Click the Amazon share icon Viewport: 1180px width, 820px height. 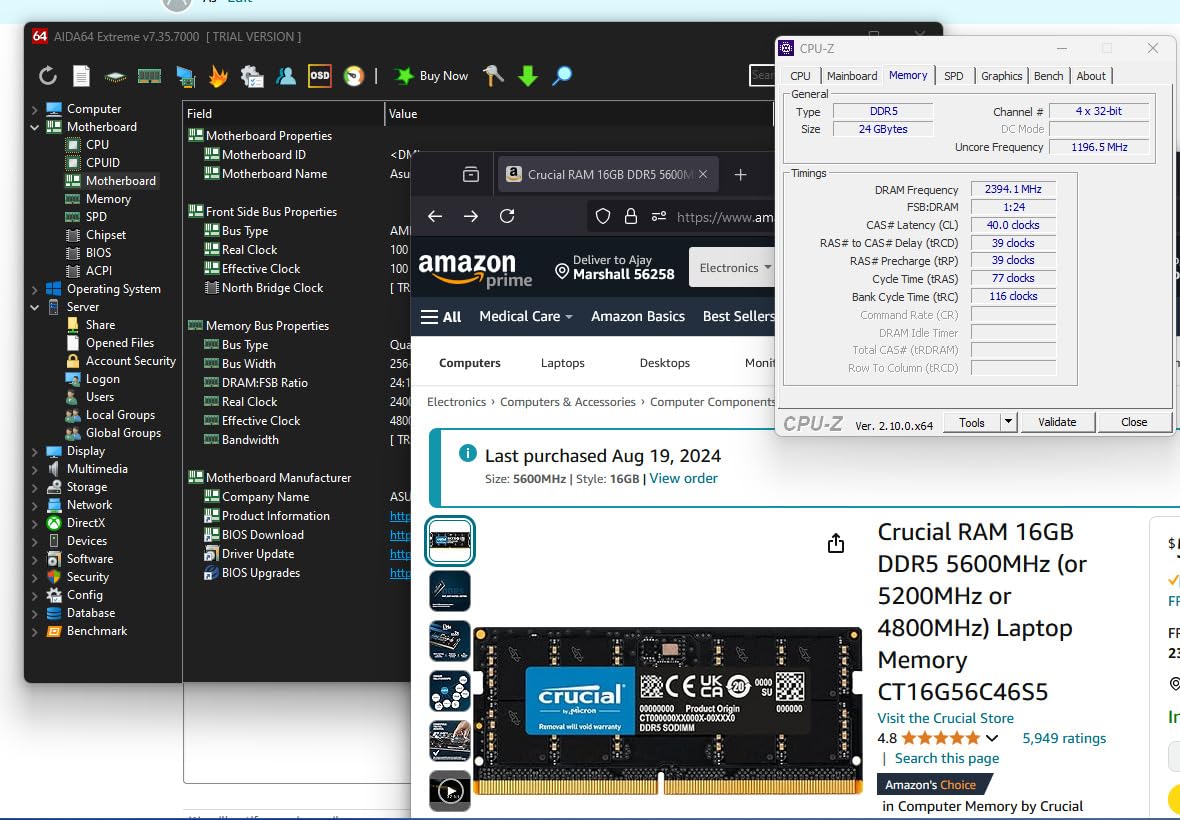[x=836, y=543]
